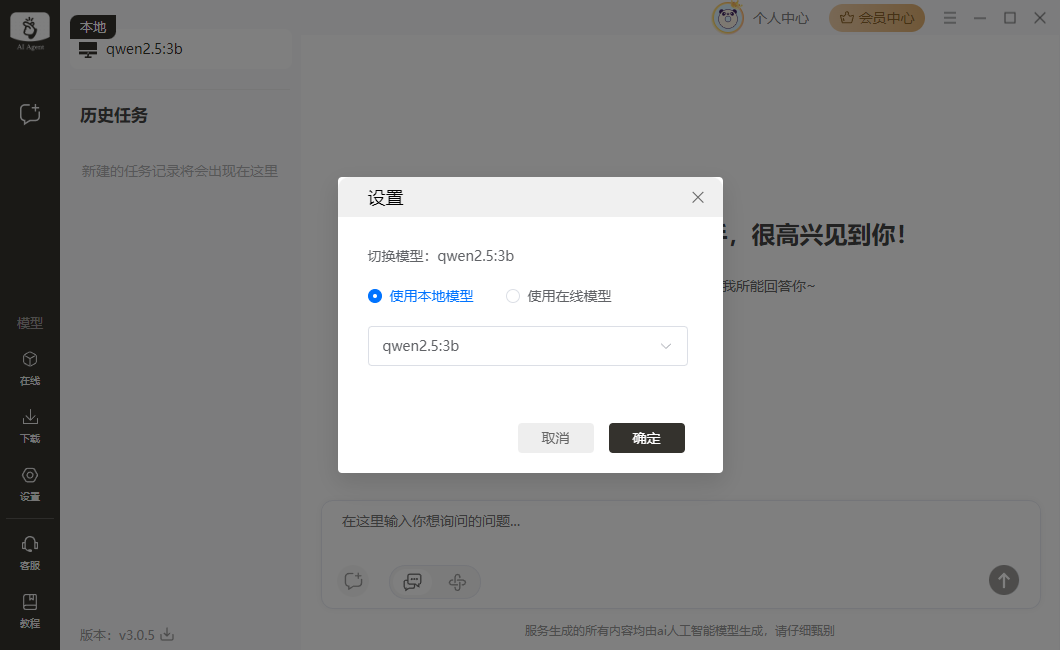Open 客服 customer service headset icon
Image resolution: width=1060 pixels, height=650 pixels.
click(x=30, y=551)
